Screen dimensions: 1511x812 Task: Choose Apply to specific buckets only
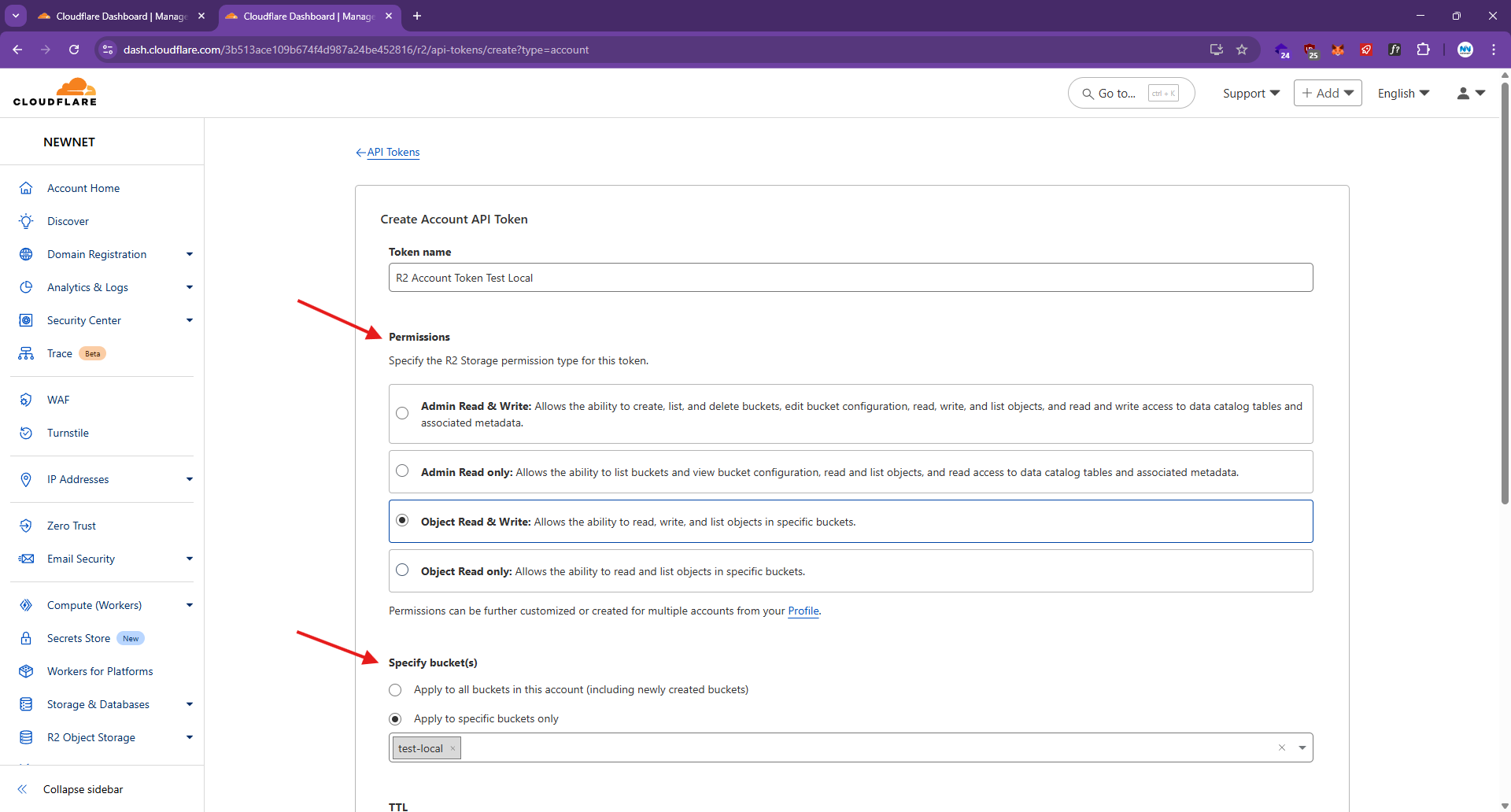[395, 719]
